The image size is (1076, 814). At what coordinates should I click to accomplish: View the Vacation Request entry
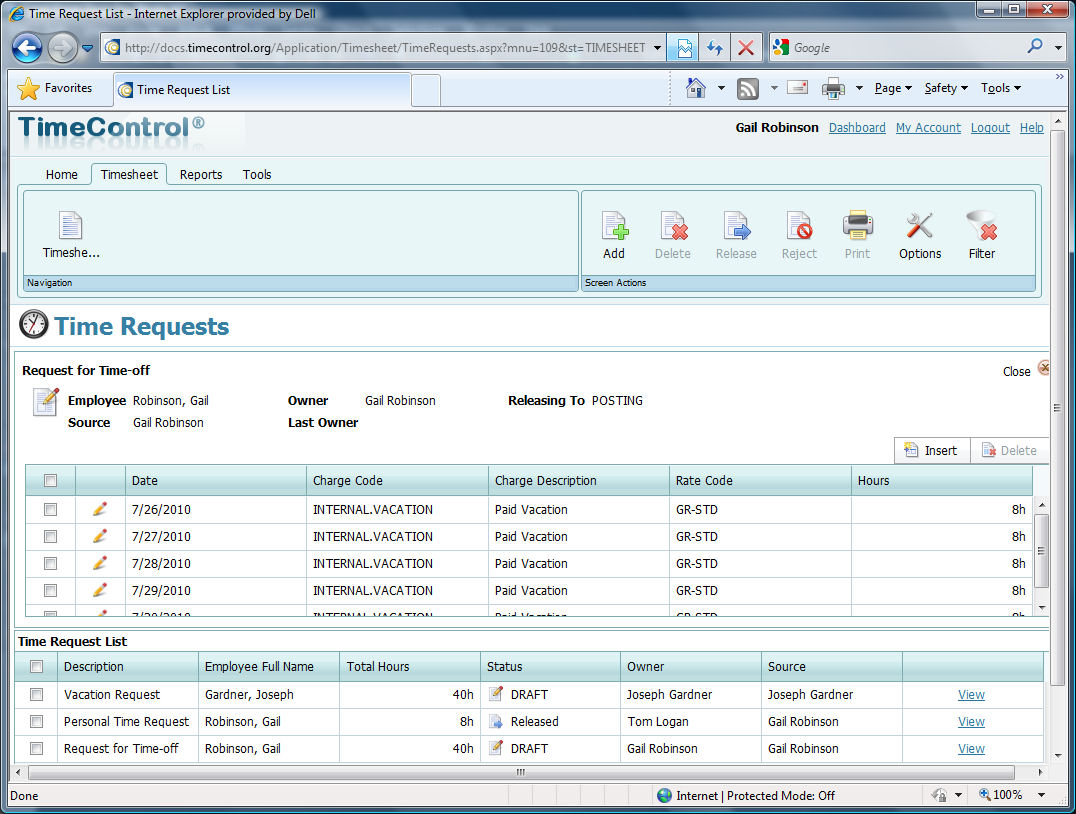click(971, 695)
